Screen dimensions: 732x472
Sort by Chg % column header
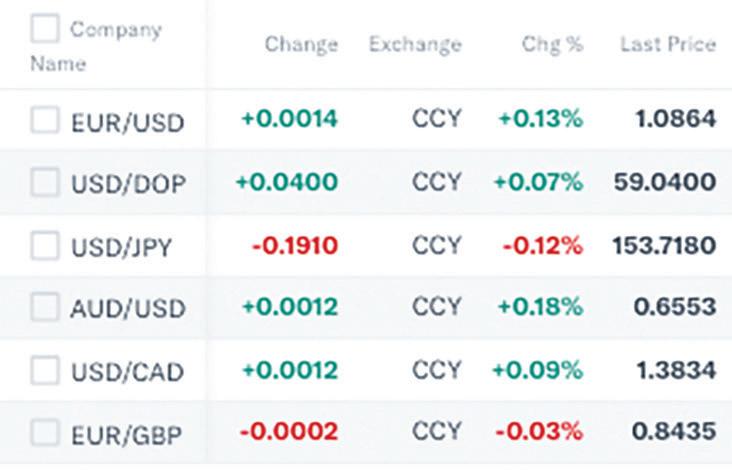coord(552,45)
